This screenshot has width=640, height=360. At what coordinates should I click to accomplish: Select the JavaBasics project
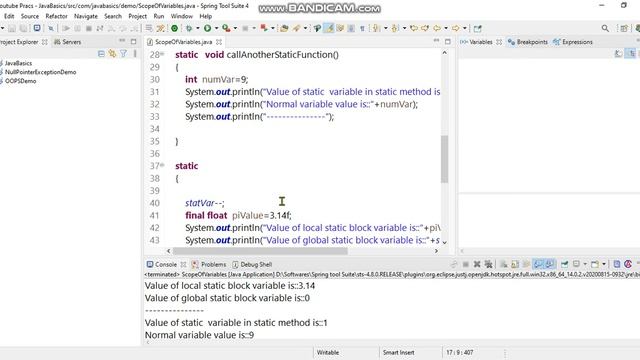coord(18,63)
